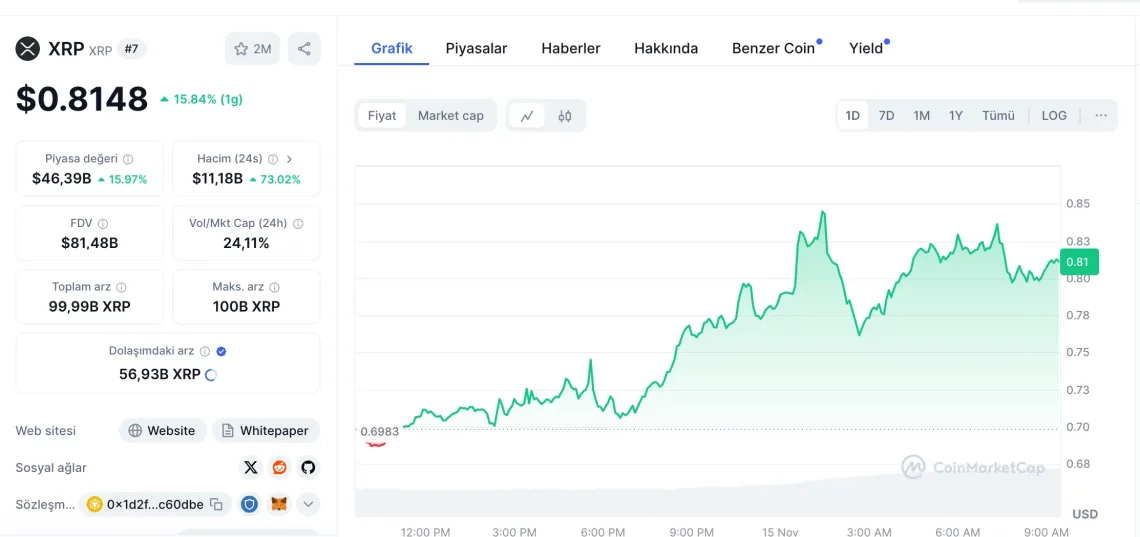Open info icon next to Piyasa değeri
1140x537 pixels.
tap(128, 158)
